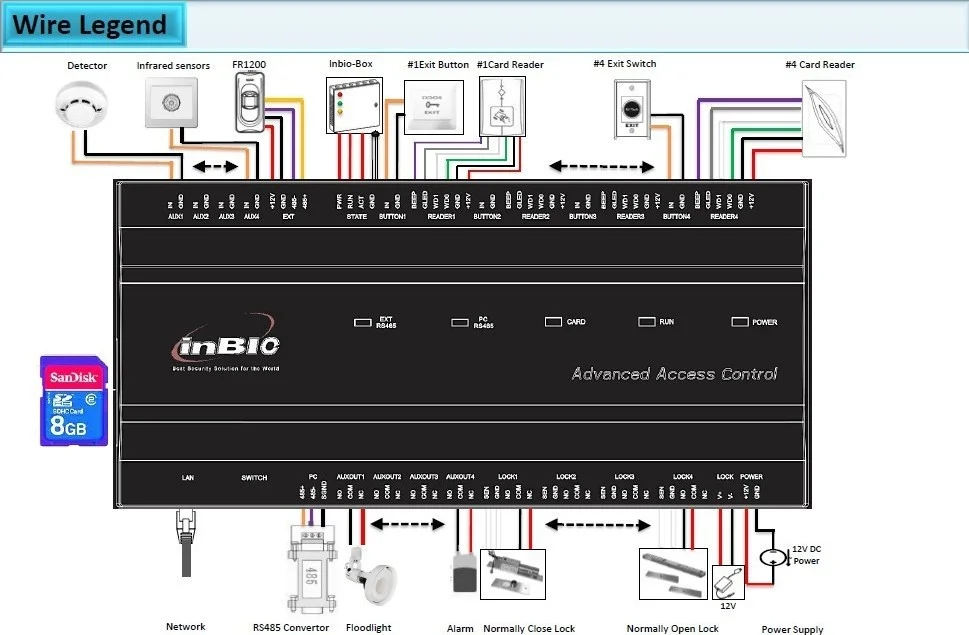
Task: Select the SanDisk 8GB SD card thumbnail
Action: point(73,394)
